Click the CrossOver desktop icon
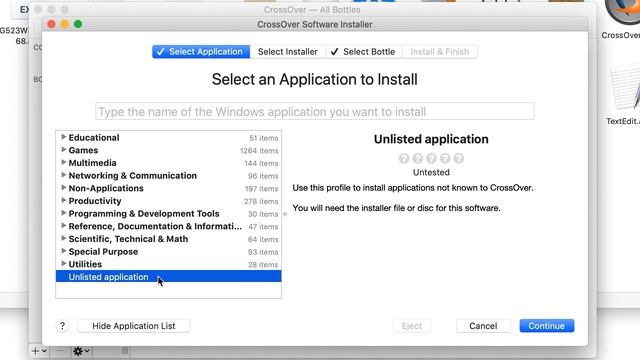Viewport: 640px width, 360px height. tap(622, 18)
